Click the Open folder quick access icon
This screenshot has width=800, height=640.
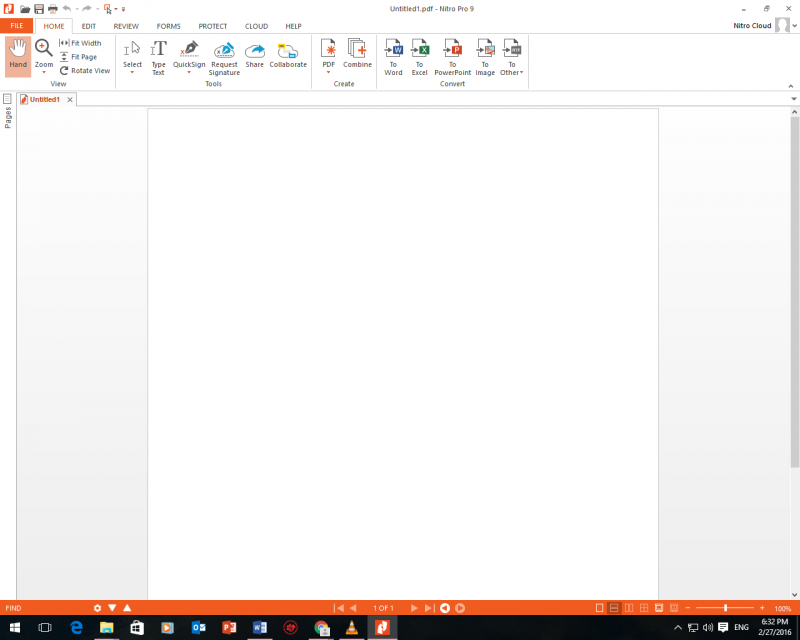tap(24, 9)
